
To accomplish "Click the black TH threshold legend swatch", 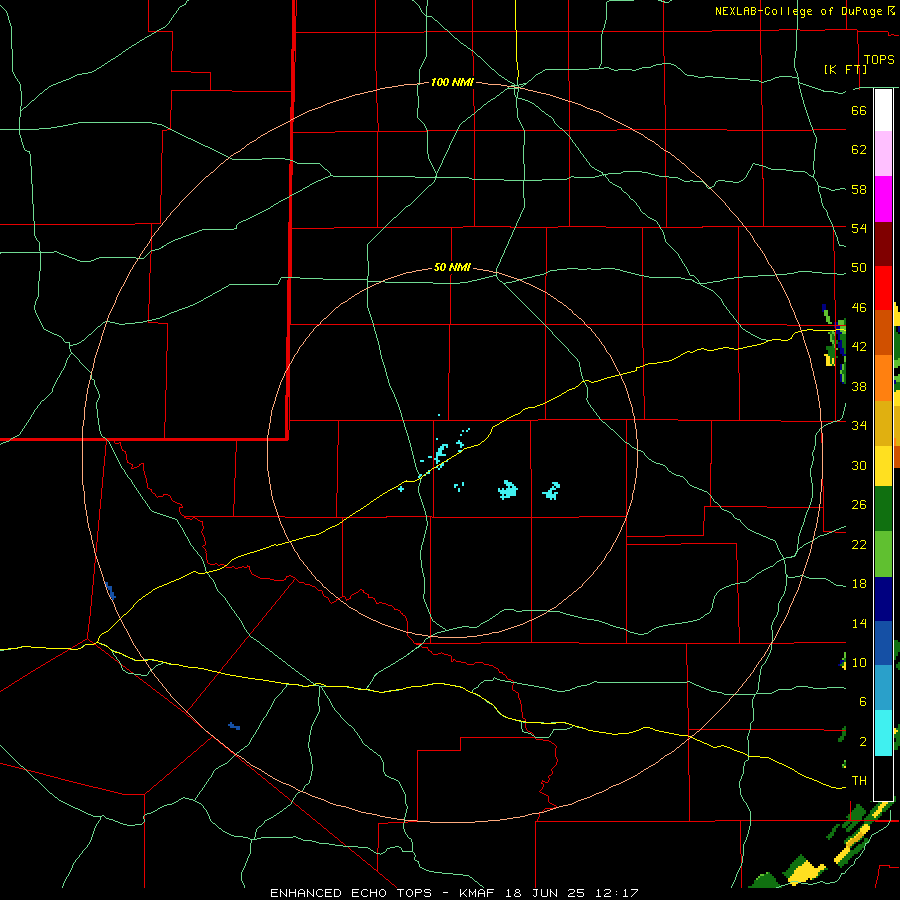I will click(883, 778).
